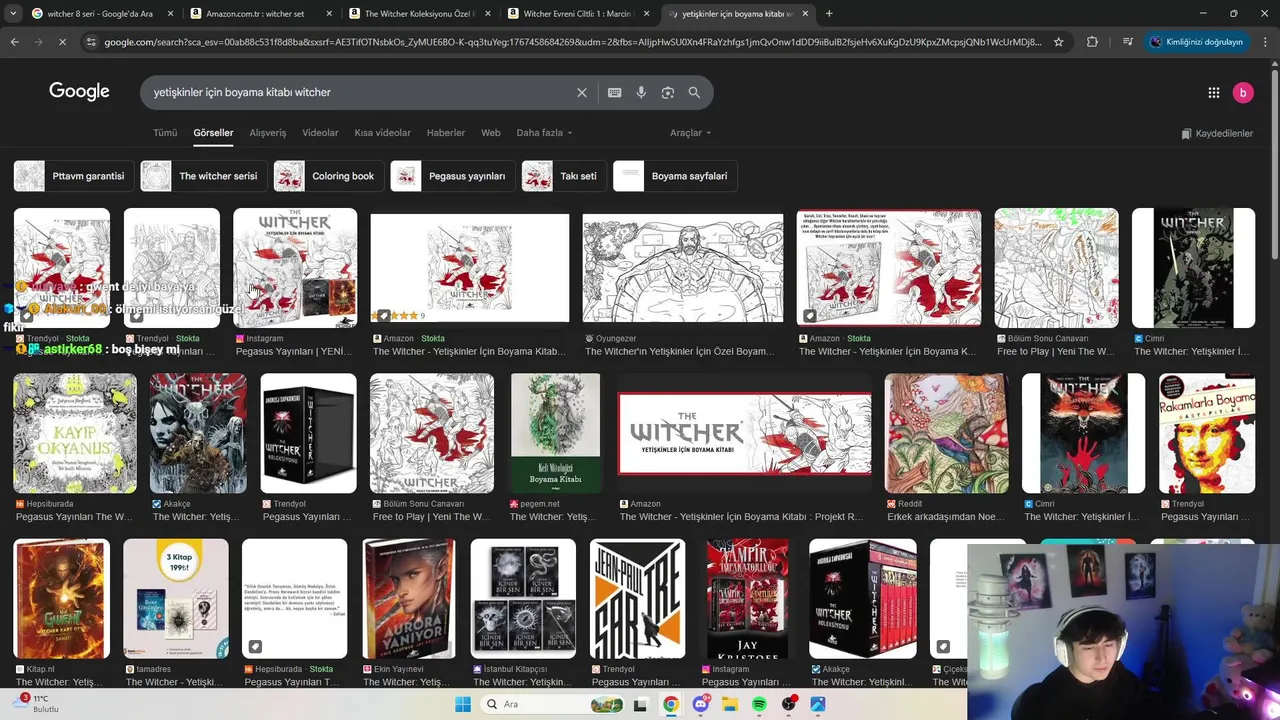Switch to Web tab
Viewport: 1280px width, 720px height.
click(x=490, y=132)
